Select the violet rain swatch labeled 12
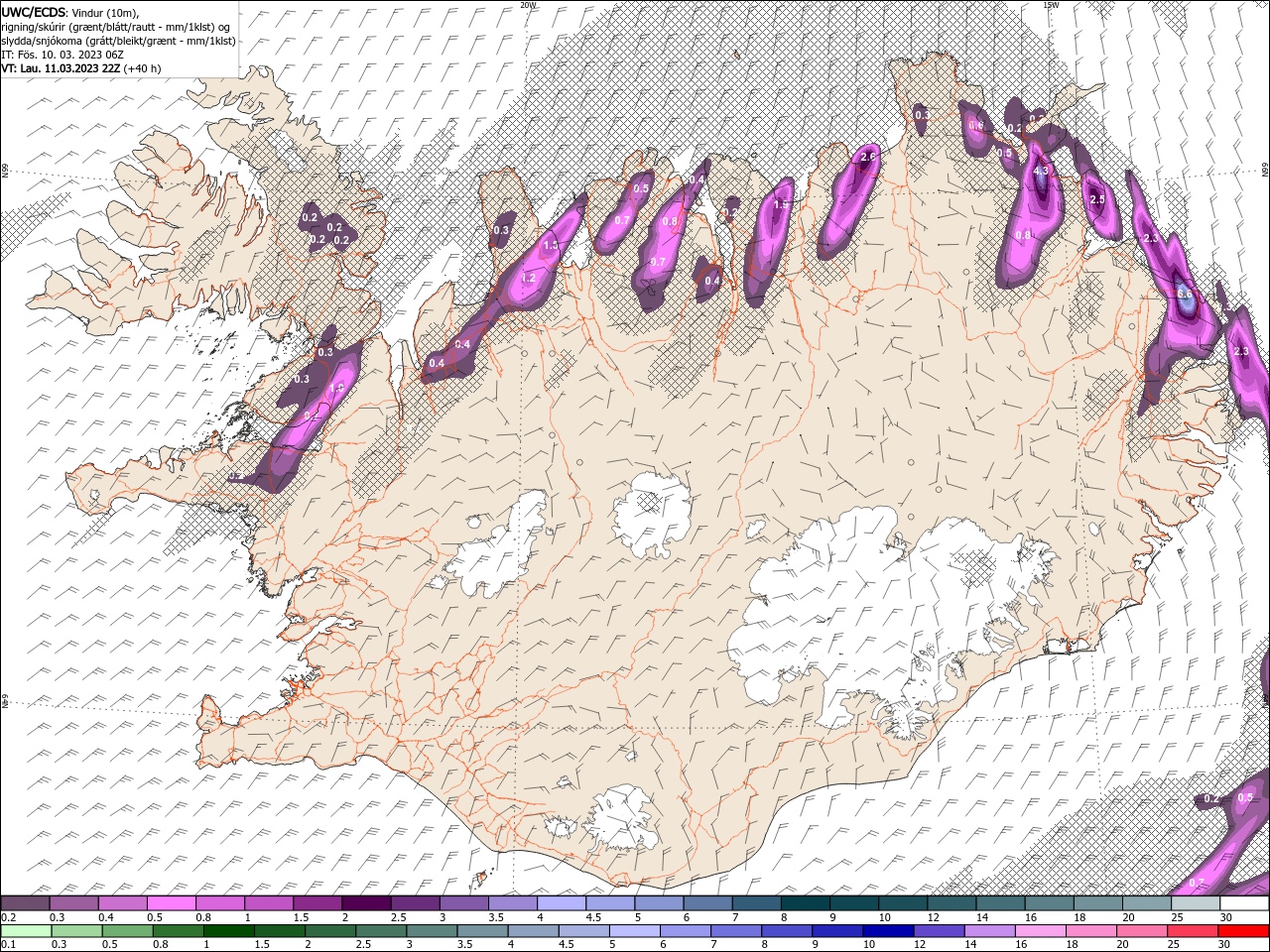1270x952 pixels. (x=939, y=931)
